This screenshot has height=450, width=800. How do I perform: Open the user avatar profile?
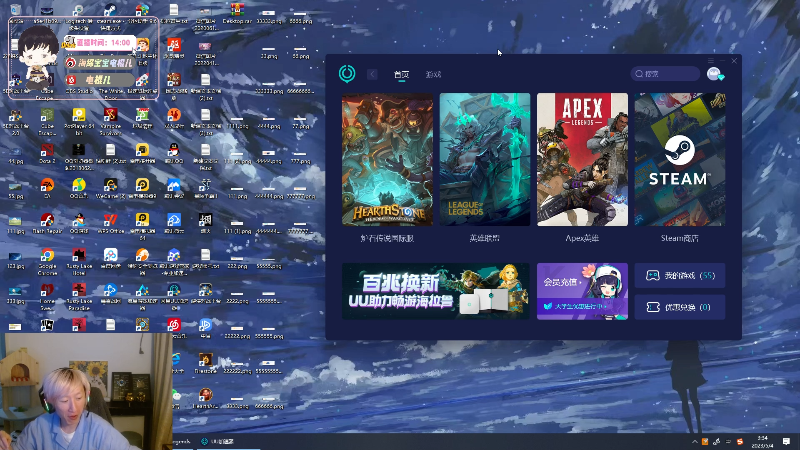tap(714, 74)
